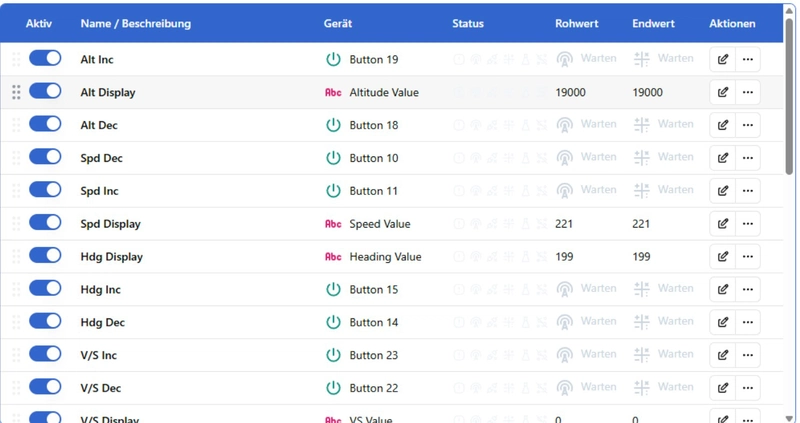800x423 pixels.
Task: Click the edit icon for Spd Display
Action: click(723, 224)
